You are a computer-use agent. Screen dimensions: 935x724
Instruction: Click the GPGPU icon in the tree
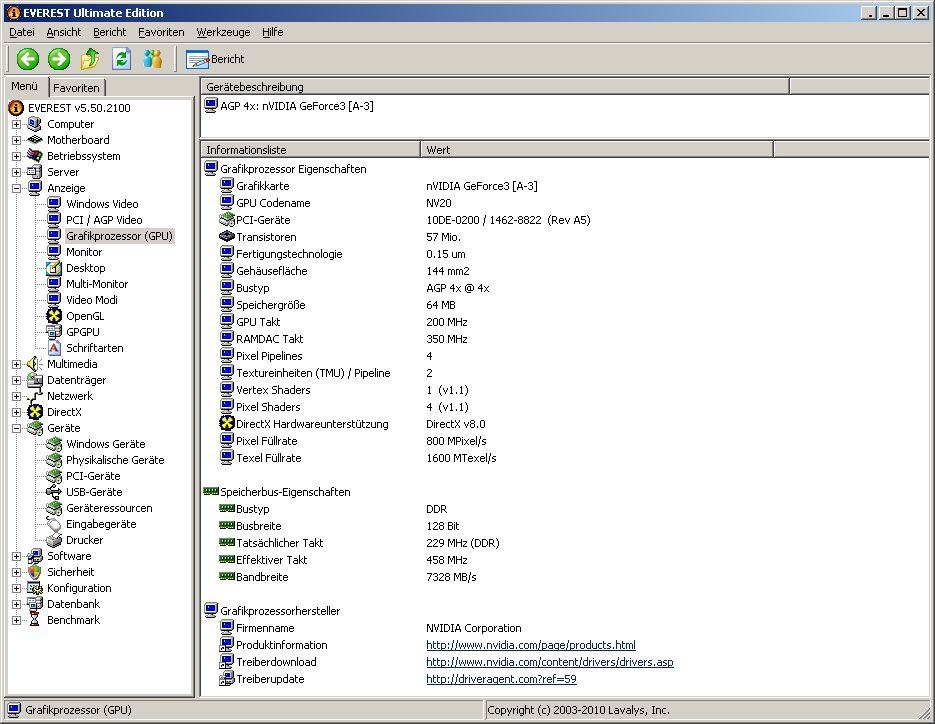click(x=54, y=332)
